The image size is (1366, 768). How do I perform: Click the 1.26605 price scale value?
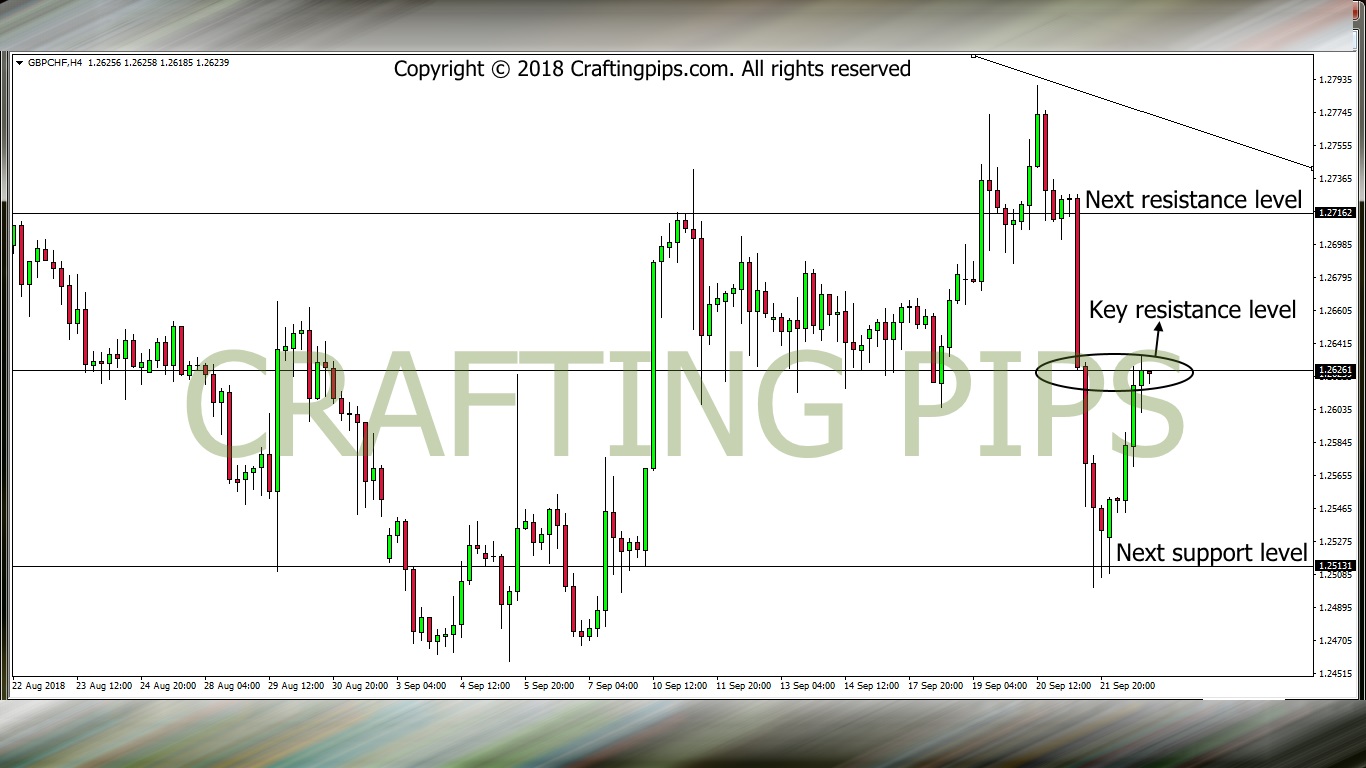click(1337, 310)
